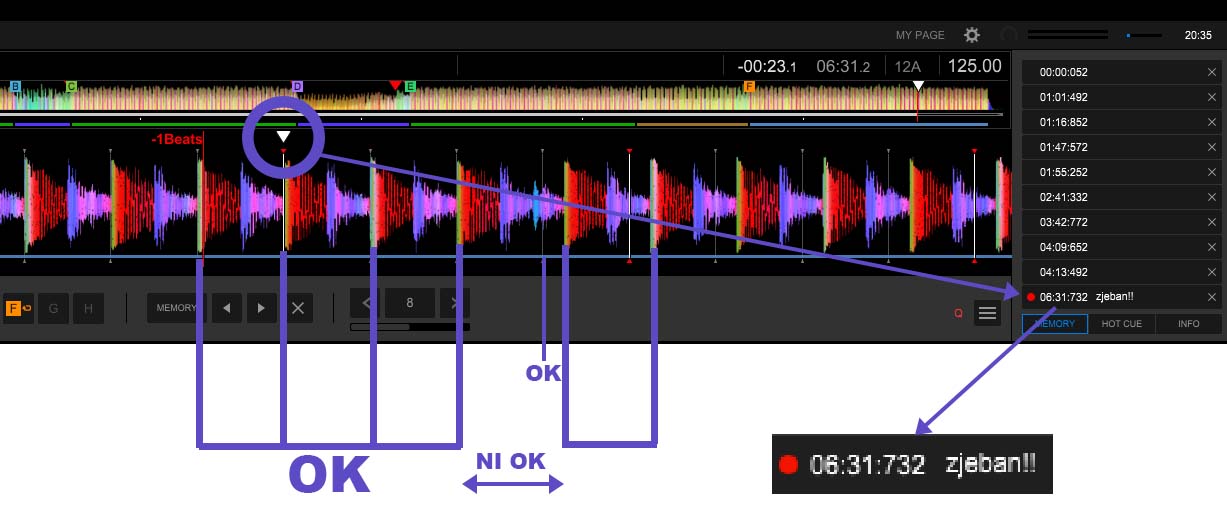This screenshot has width=1227, height=522.
Task: Delete memory cue 04:09:652
Action: click(x=1211, y=247)
